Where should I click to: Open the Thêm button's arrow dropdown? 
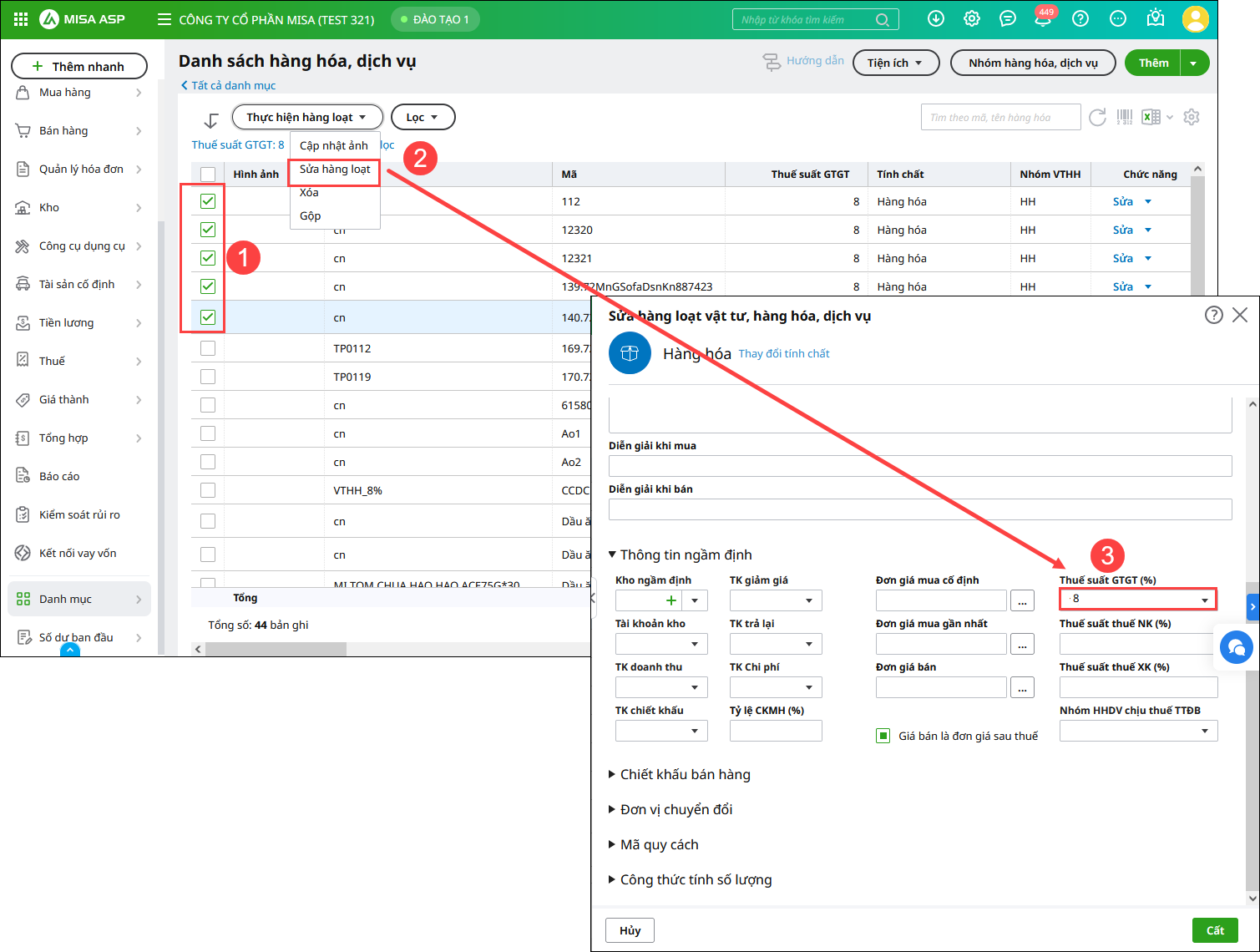click(1194, 63)
